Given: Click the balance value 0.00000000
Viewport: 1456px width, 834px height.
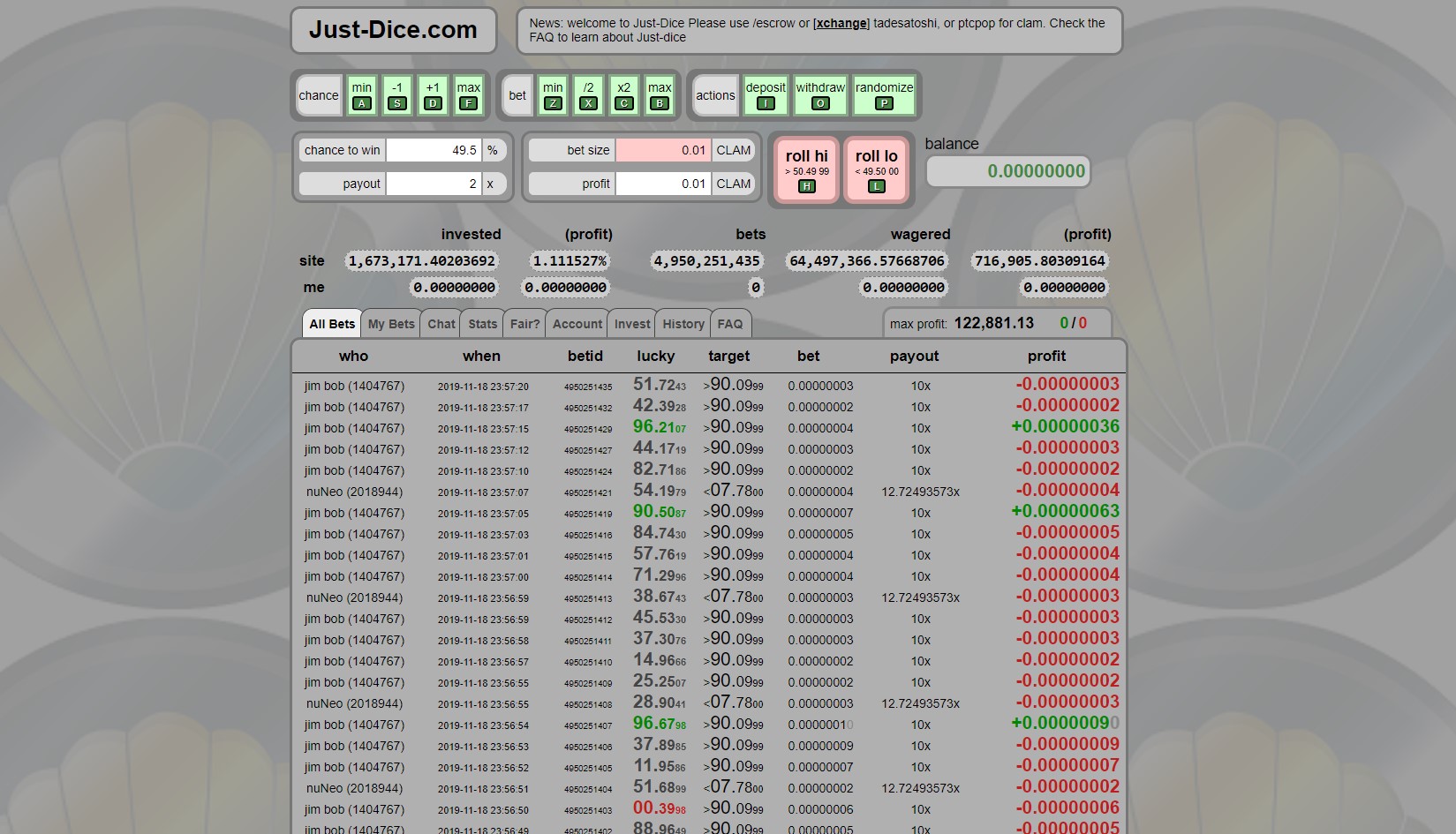Looking at the screenshot, I should click(1009, 171).
